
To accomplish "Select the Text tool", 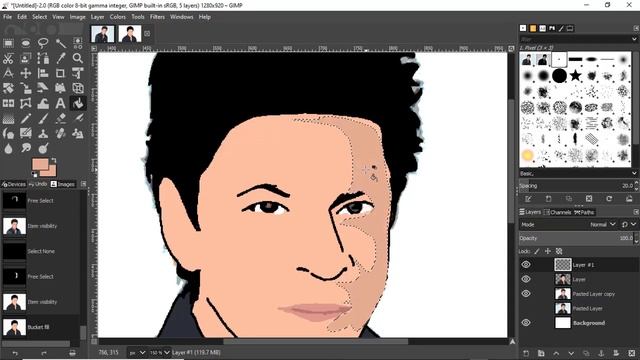I will pos(60,103).
